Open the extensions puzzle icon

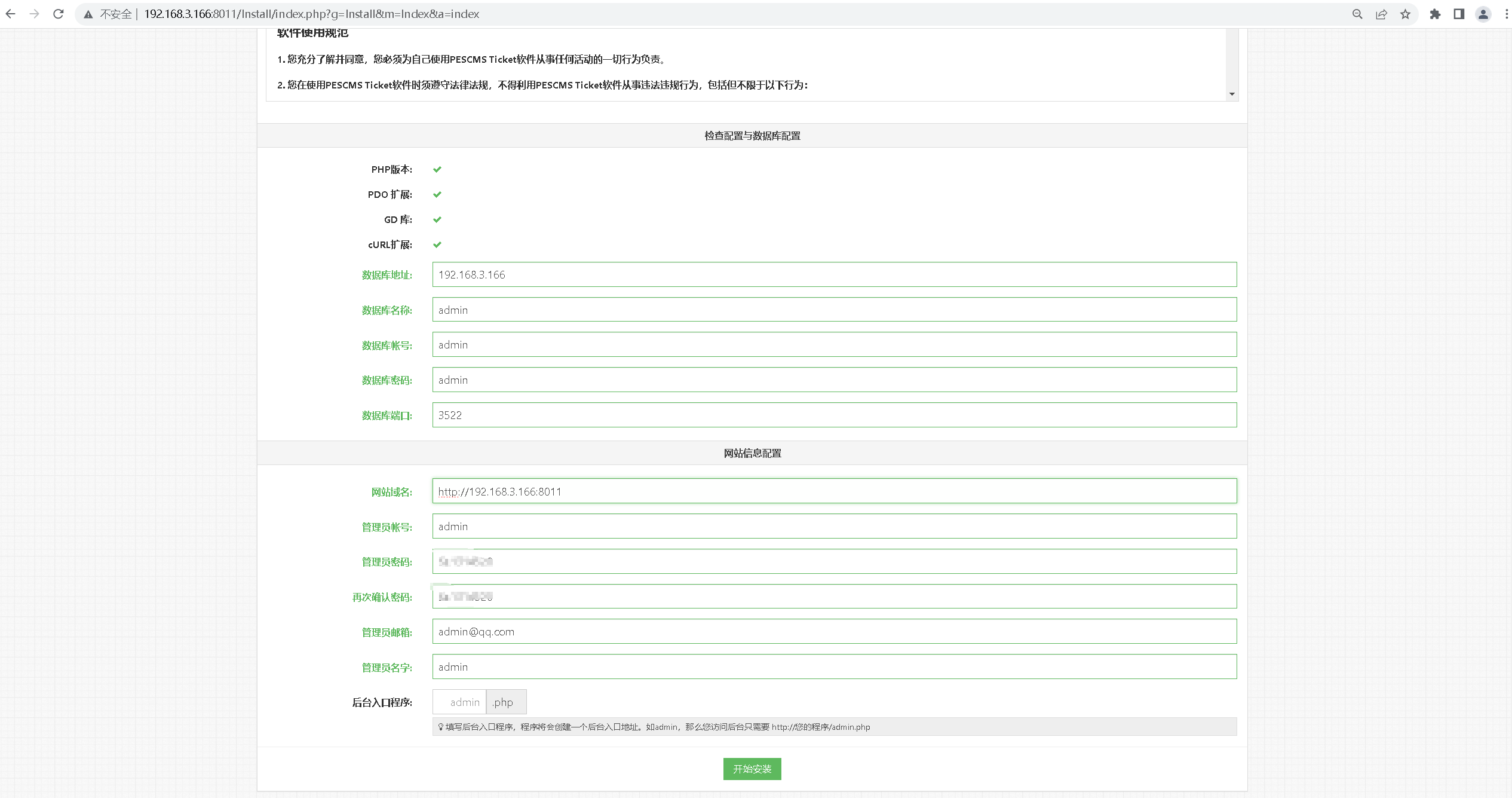point(1435,14)
